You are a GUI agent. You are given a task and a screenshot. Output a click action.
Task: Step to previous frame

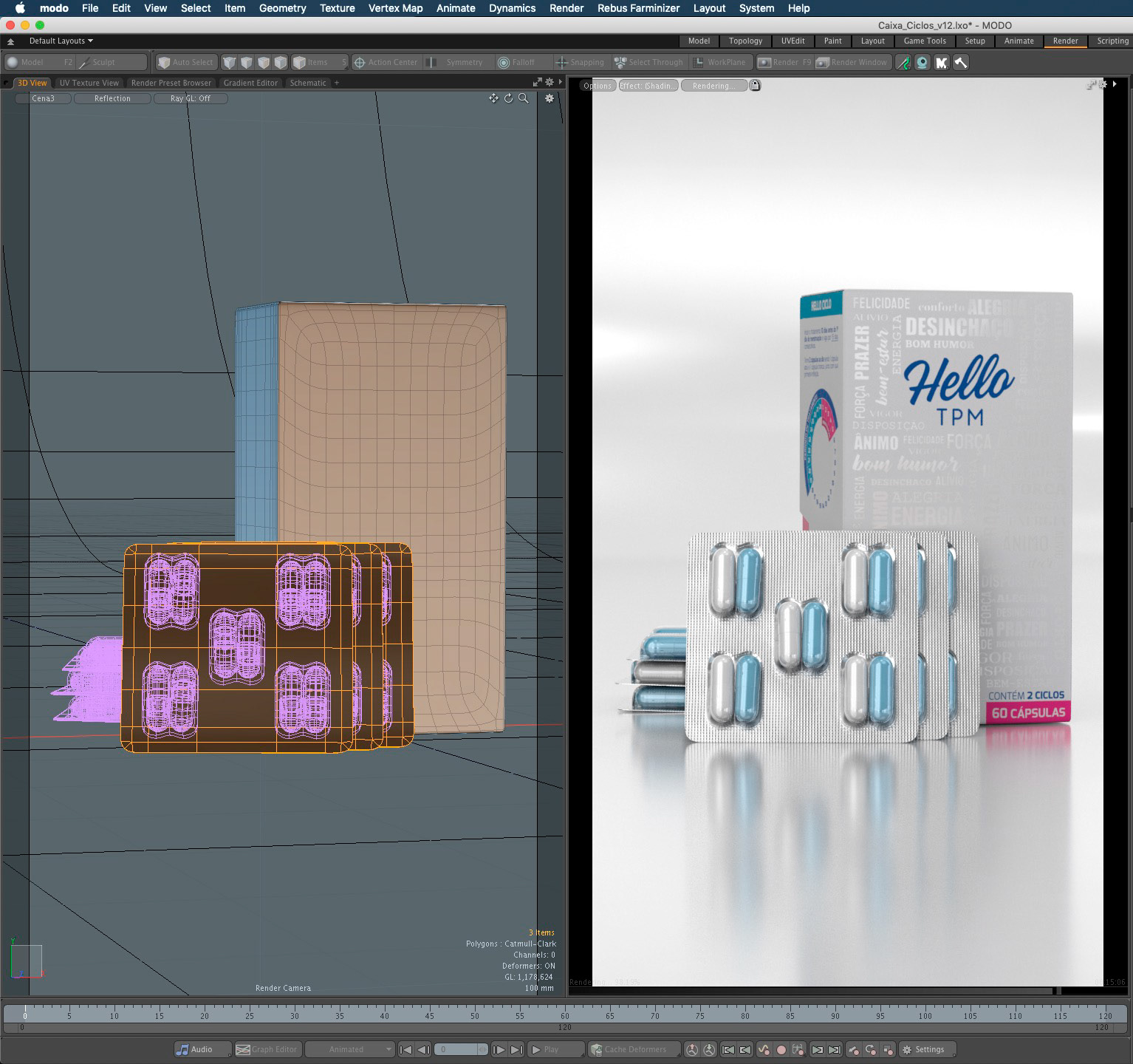[423, 1049]
